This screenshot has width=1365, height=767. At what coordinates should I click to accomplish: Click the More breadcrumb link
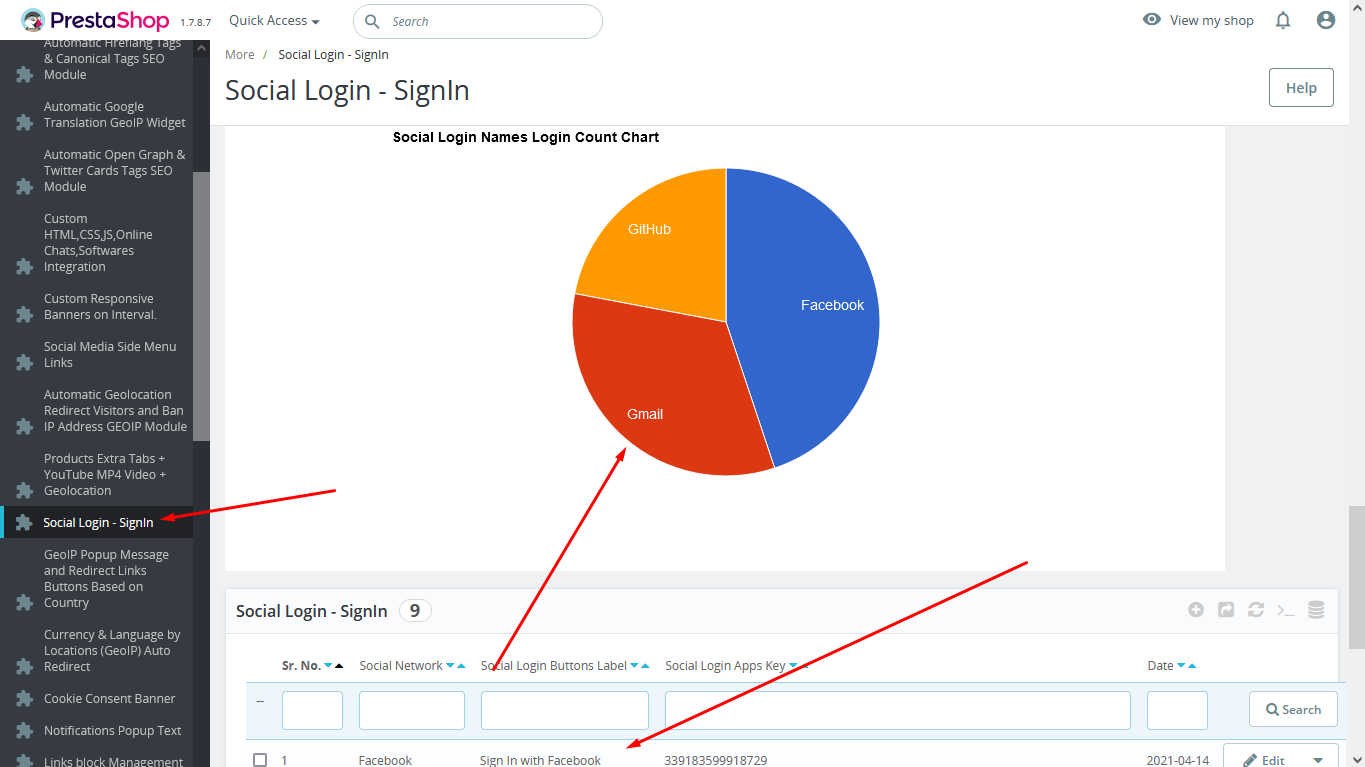click(x=240, y=54)
